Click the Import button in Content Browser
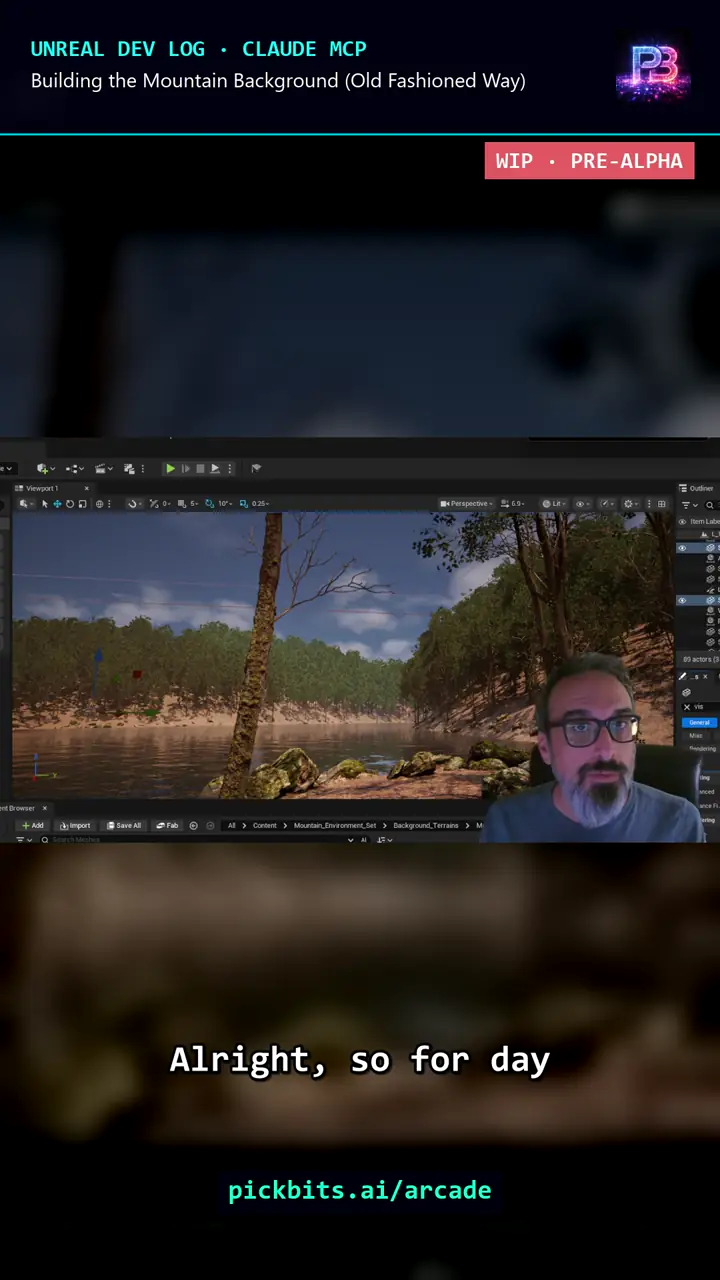 click(x=75, y=825)
